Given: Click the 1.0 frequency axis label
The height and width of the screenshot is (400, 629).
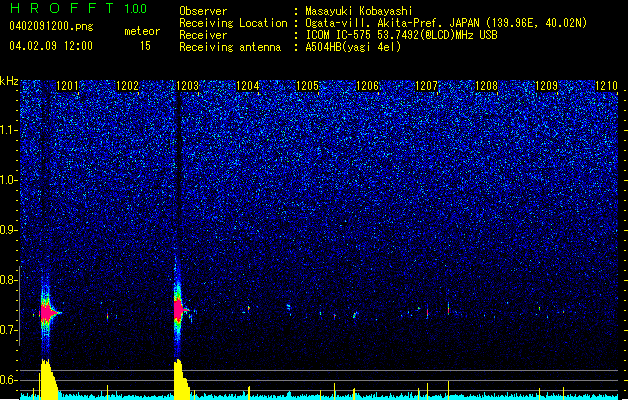Looking at the screenshot, I should (x=9, y=180).
